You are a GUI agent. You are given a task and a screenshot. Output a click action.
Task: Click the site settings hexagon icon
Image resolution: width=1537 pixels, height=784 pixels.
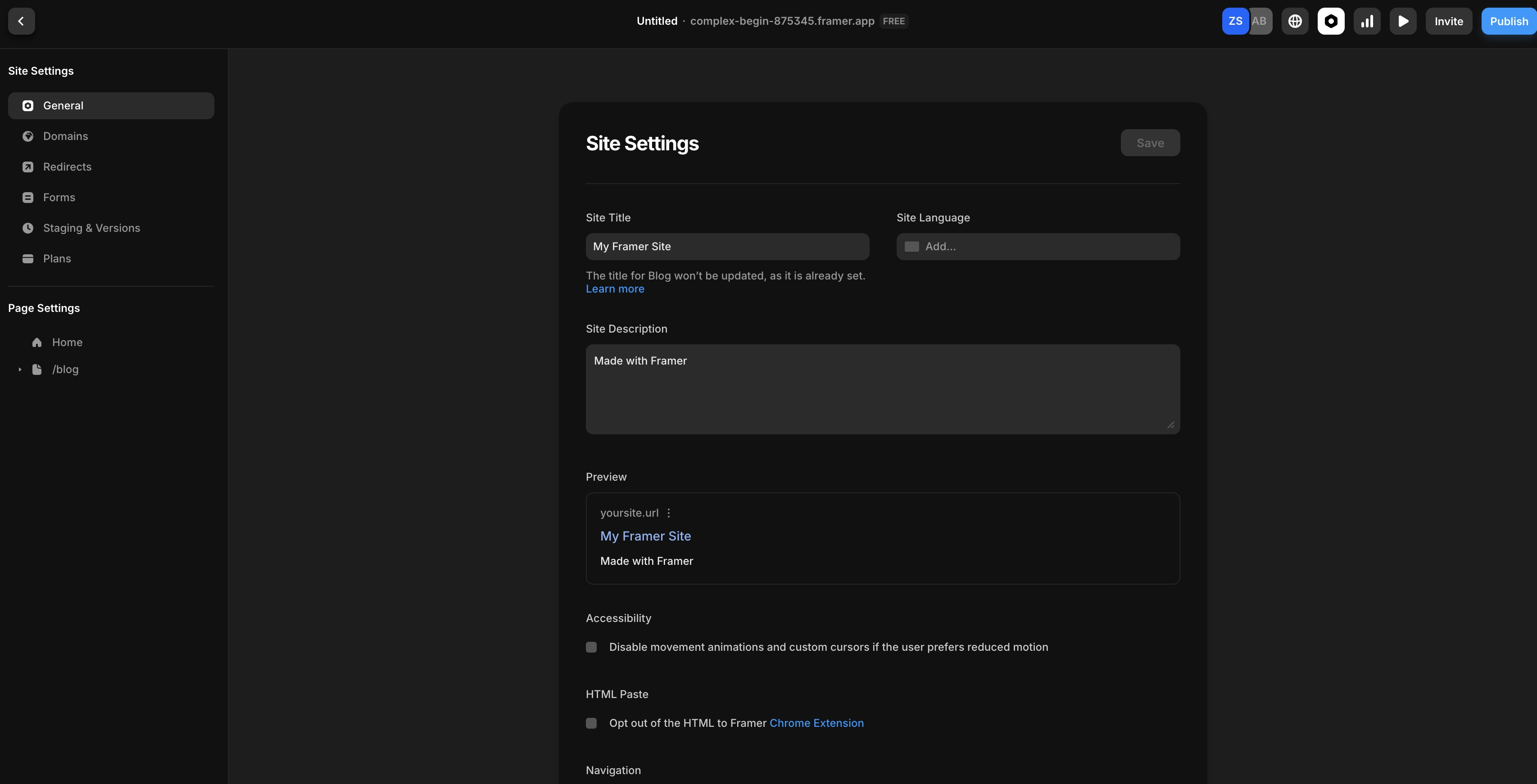1331,22
